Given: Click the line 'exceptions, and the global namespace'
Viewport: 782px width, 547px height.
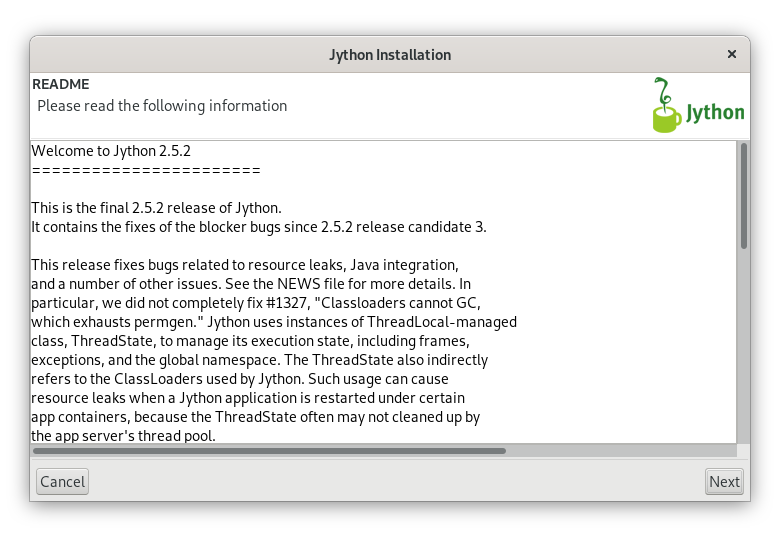Looking at the screenshot, I should (259, 360).
